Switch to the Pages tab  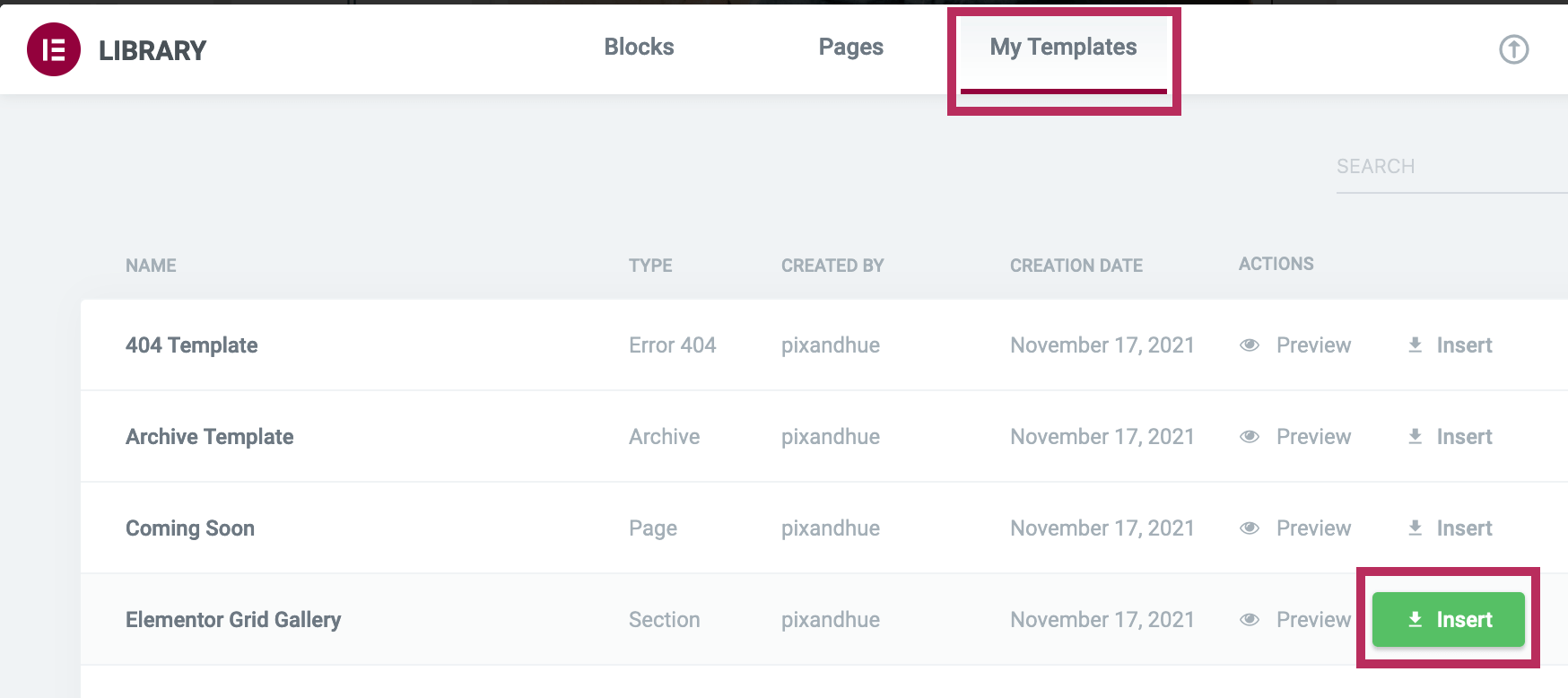(850, 48)
